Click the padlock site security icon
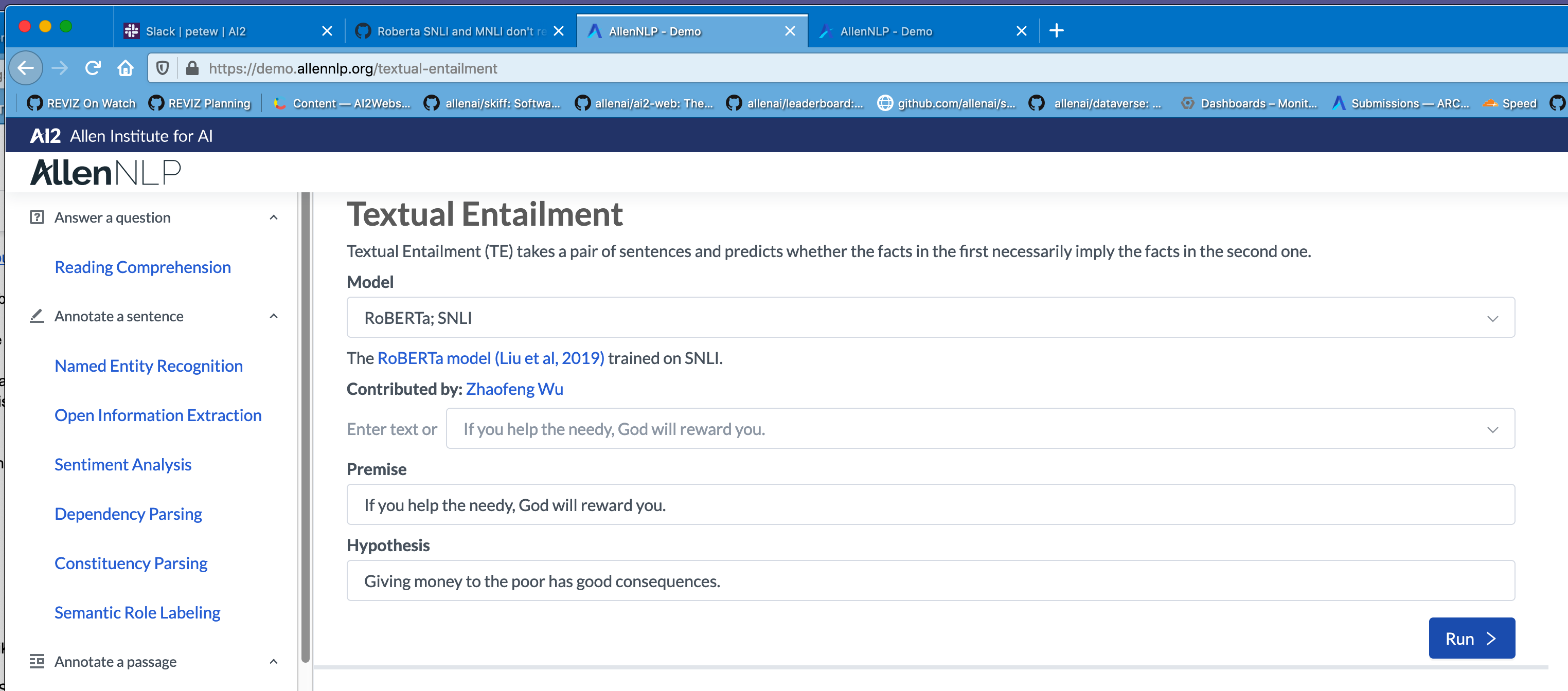1568x691 pixels. pos(192,68)
